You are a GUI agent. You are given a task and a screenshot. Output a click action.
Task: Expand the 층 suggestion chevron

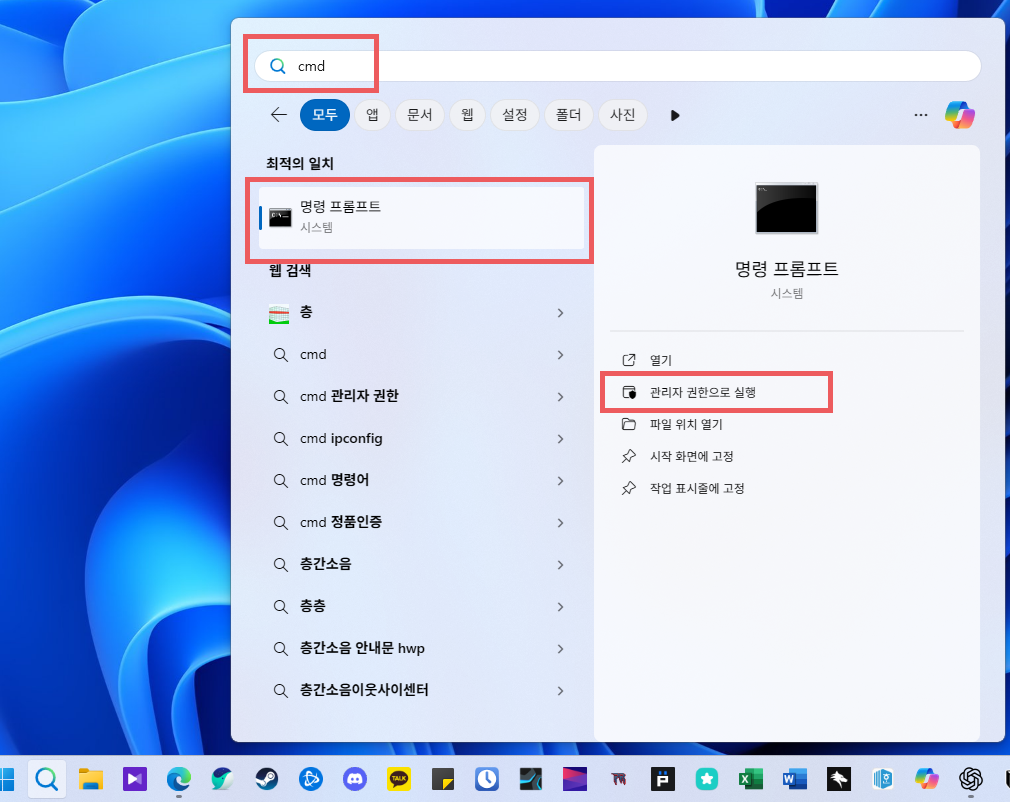pos(560,313)
